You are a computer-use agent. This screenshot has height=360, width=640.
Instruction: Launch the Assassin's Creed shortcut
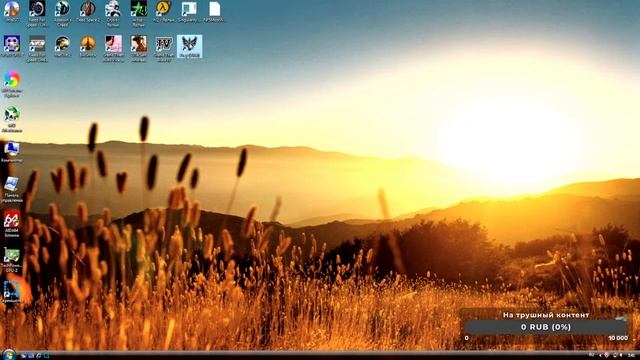(x=62, y=13)
